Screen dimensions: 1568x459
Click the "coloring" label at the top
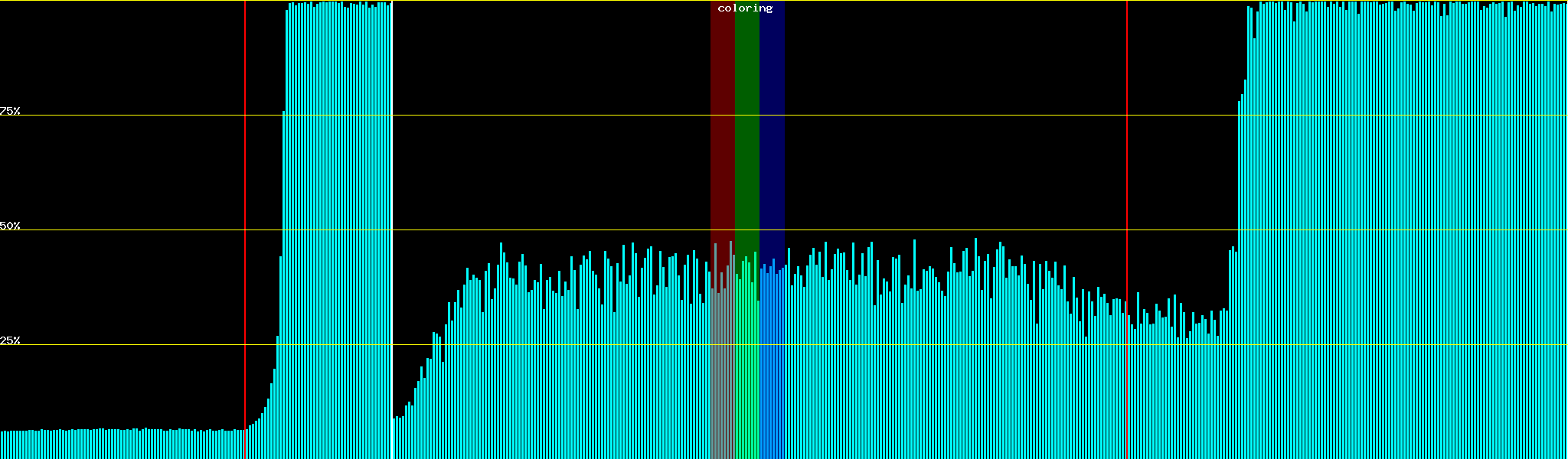745,8
